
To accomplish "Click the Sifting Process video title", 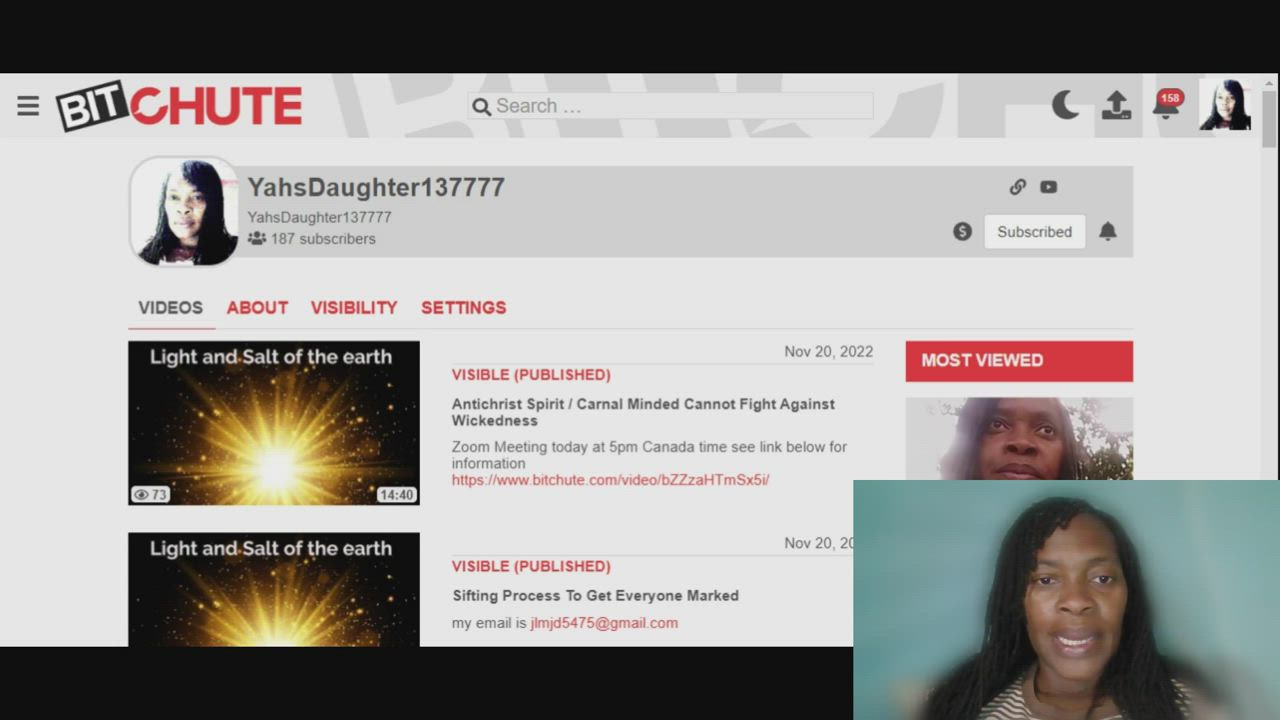I will [x=595, y=596].
